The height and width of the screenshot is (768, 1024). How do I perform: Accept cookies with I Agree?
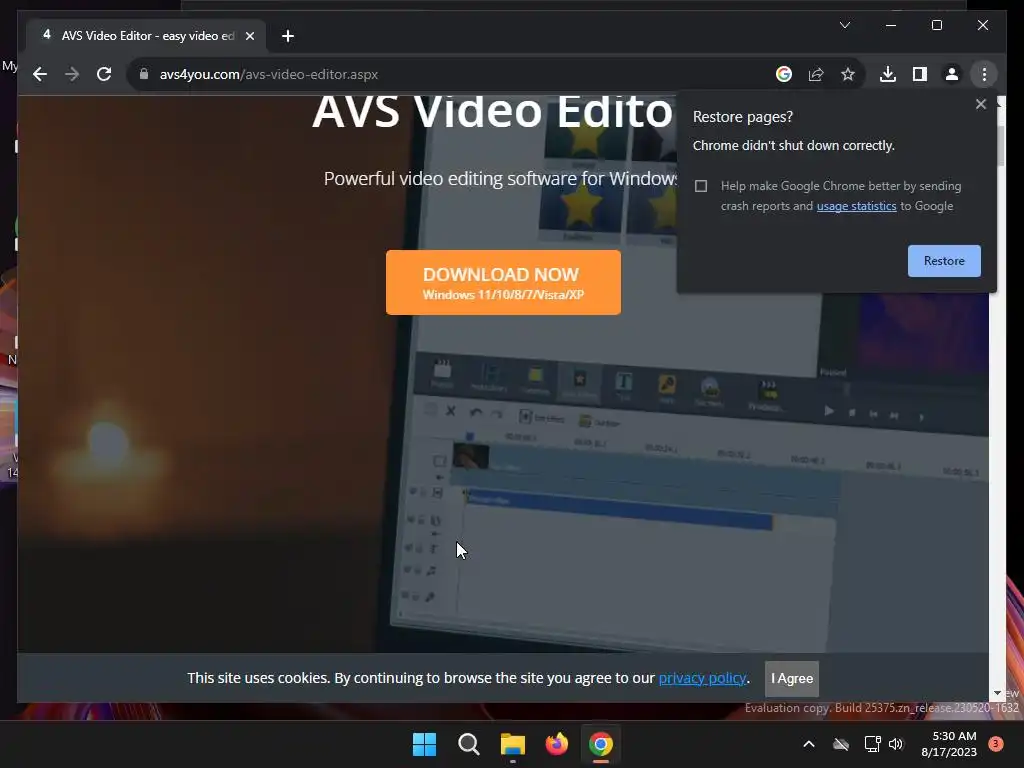[792, 679]
